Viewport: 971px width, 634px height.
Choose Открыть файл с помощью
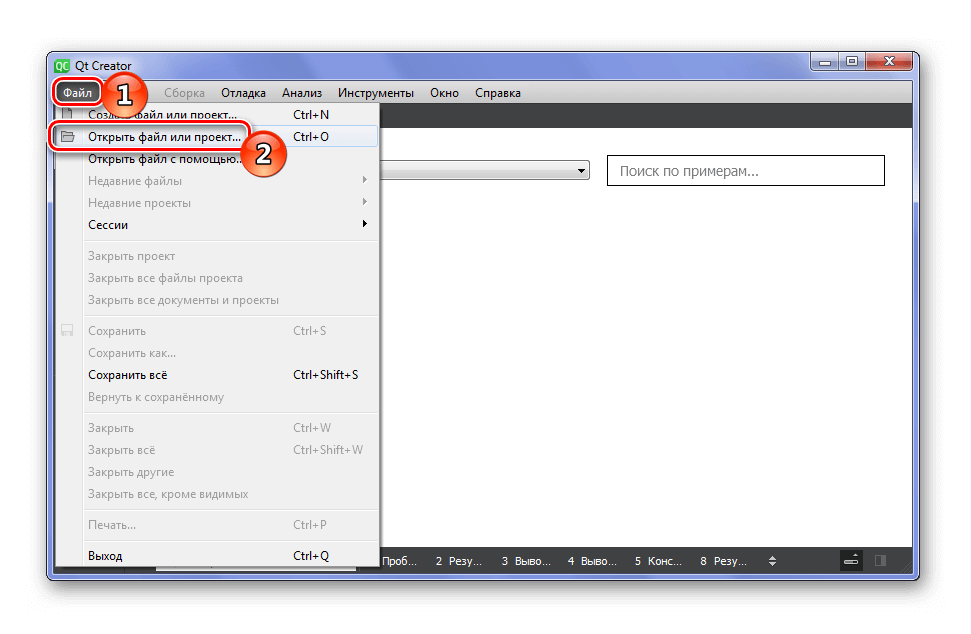217,159
